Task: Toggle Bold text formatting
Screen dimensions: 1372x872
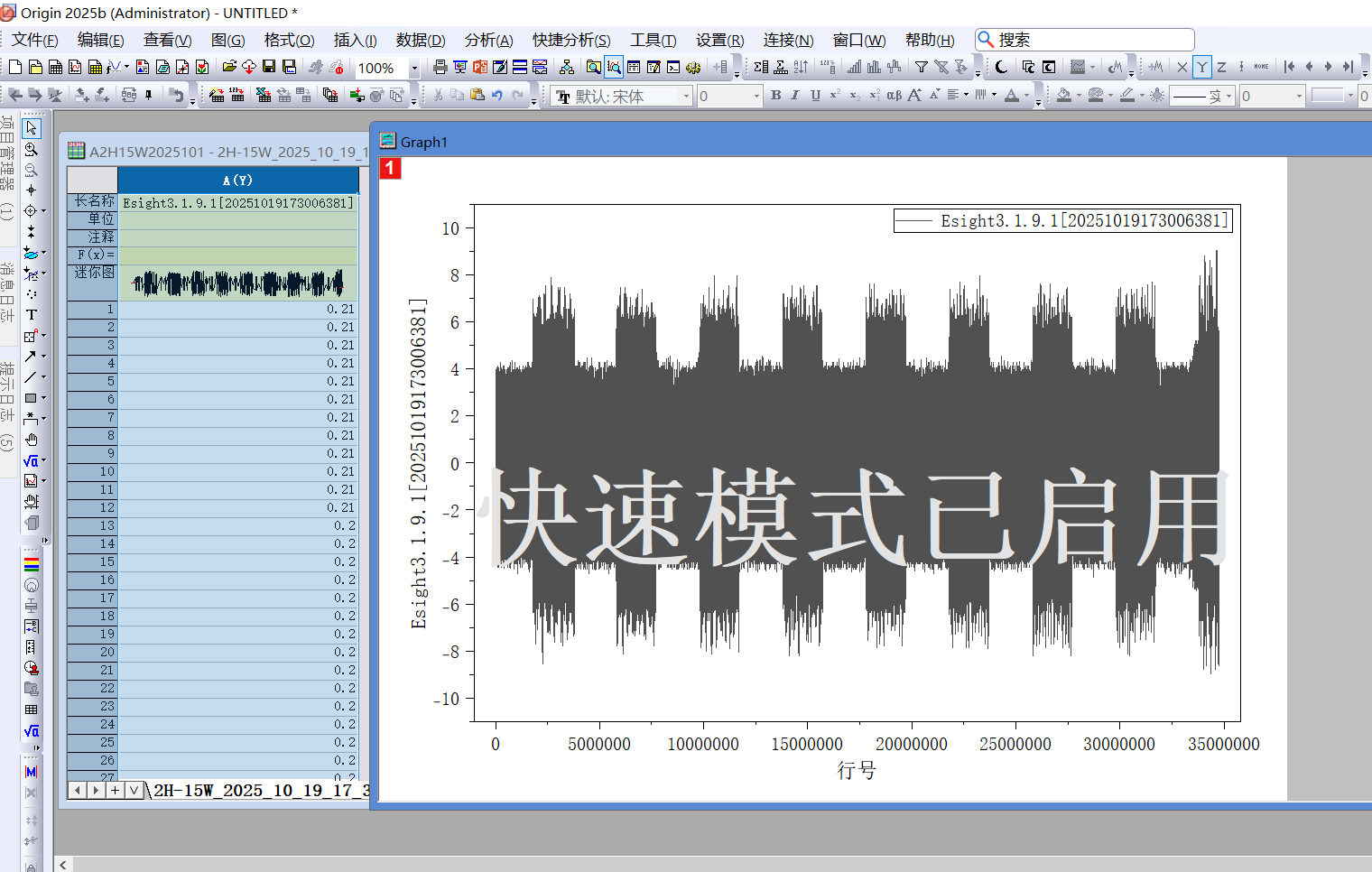Action: click(775, 95)
